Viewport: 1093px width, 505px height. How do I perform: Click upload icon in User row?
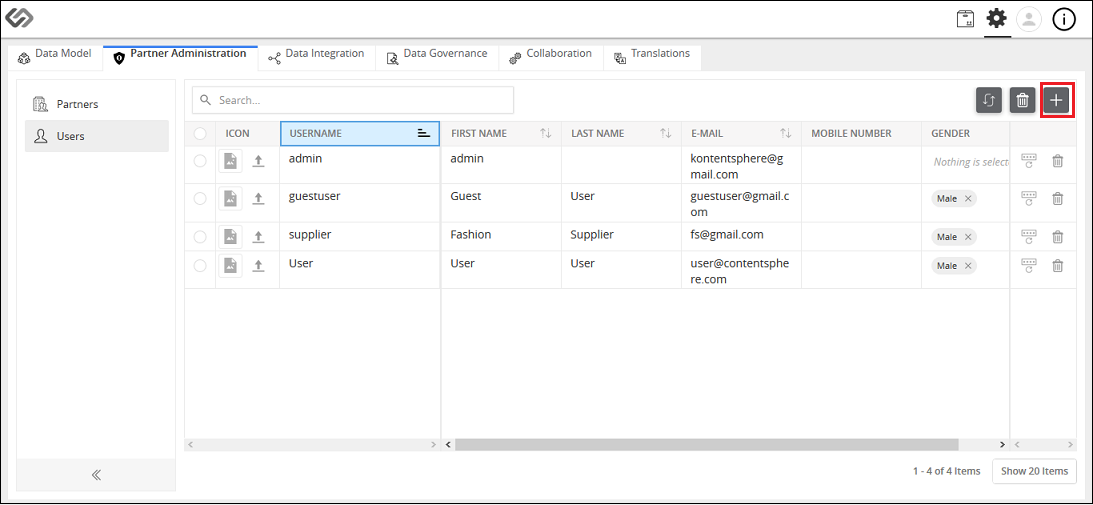258,266
